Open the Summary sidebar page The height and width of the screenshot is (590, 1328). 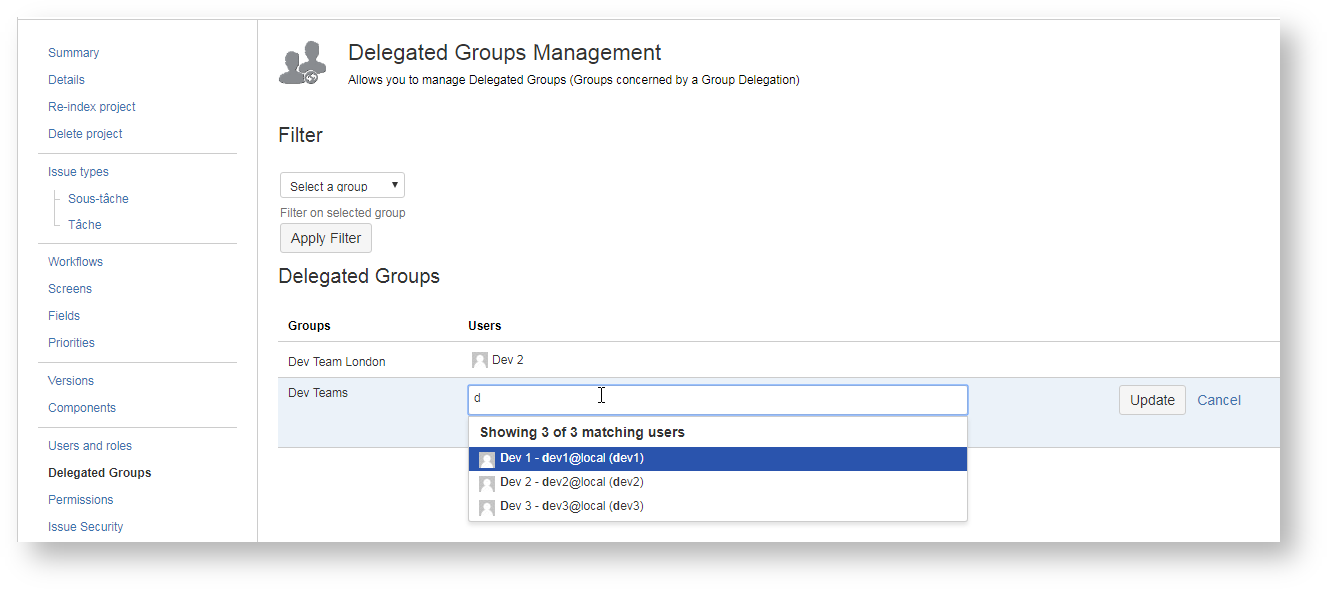pyautogui.click(x=73, y=53)
